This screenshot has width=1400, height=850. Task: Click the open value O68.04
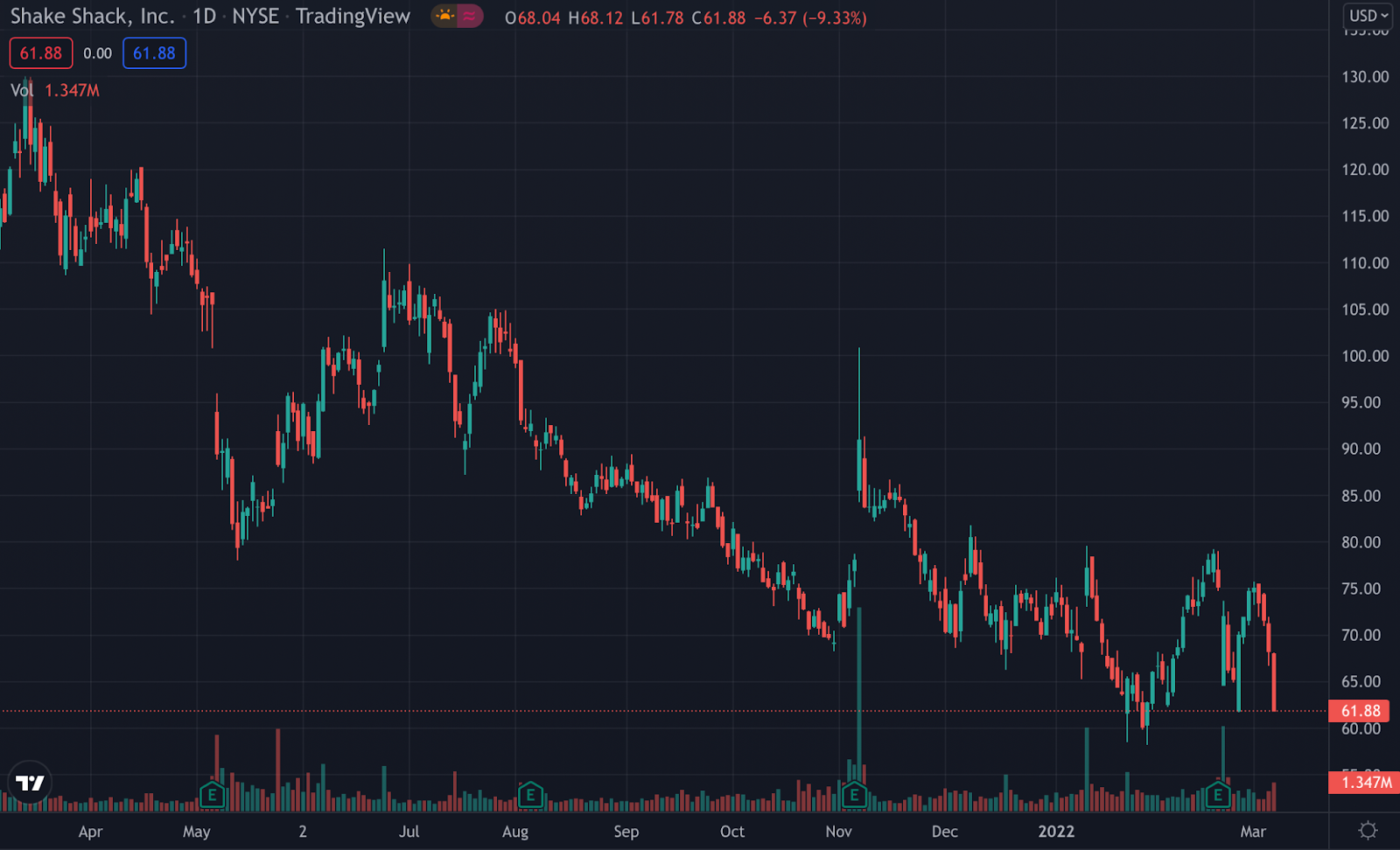coord(533,17)
